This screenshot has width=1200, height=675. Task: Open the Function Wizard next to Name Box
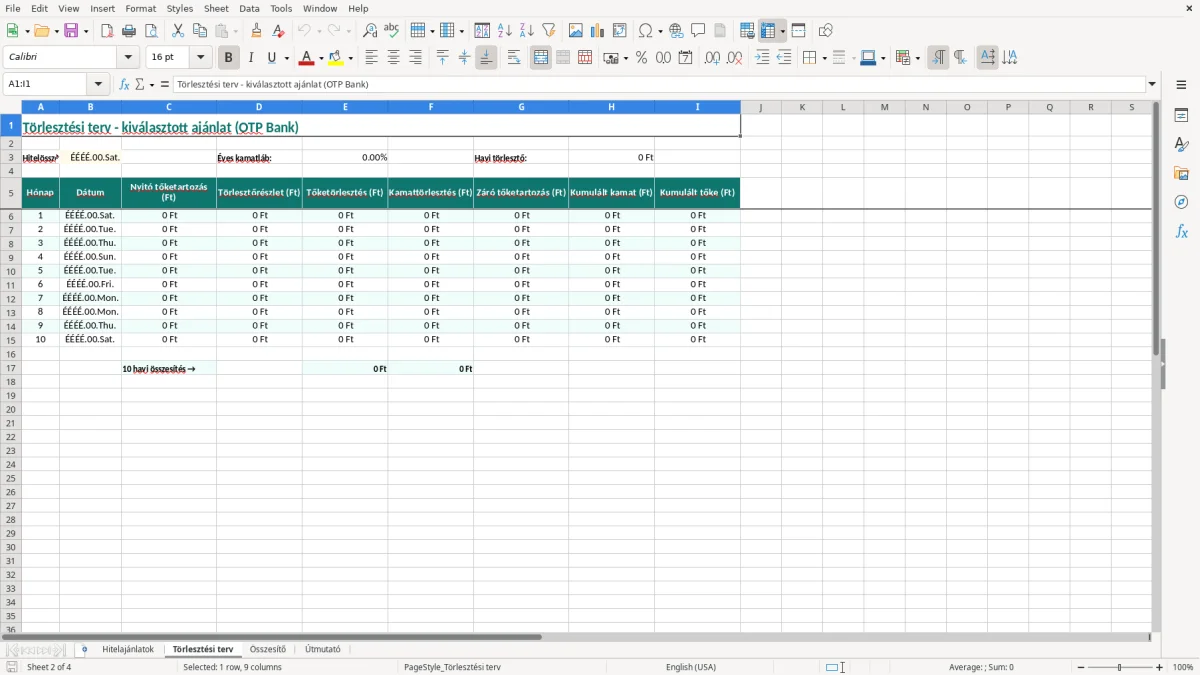124,85
